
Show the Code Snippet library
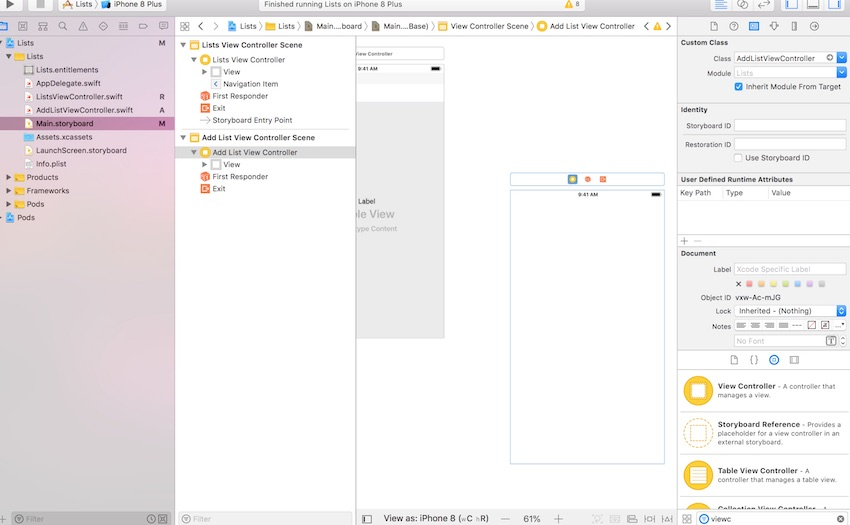point(754,360)
